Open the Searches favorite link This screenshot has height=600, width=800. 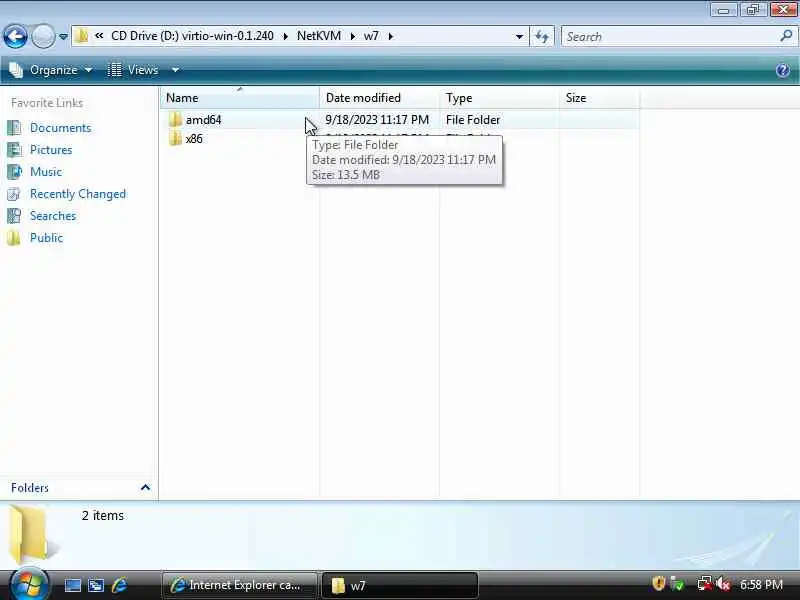[53, 216]
